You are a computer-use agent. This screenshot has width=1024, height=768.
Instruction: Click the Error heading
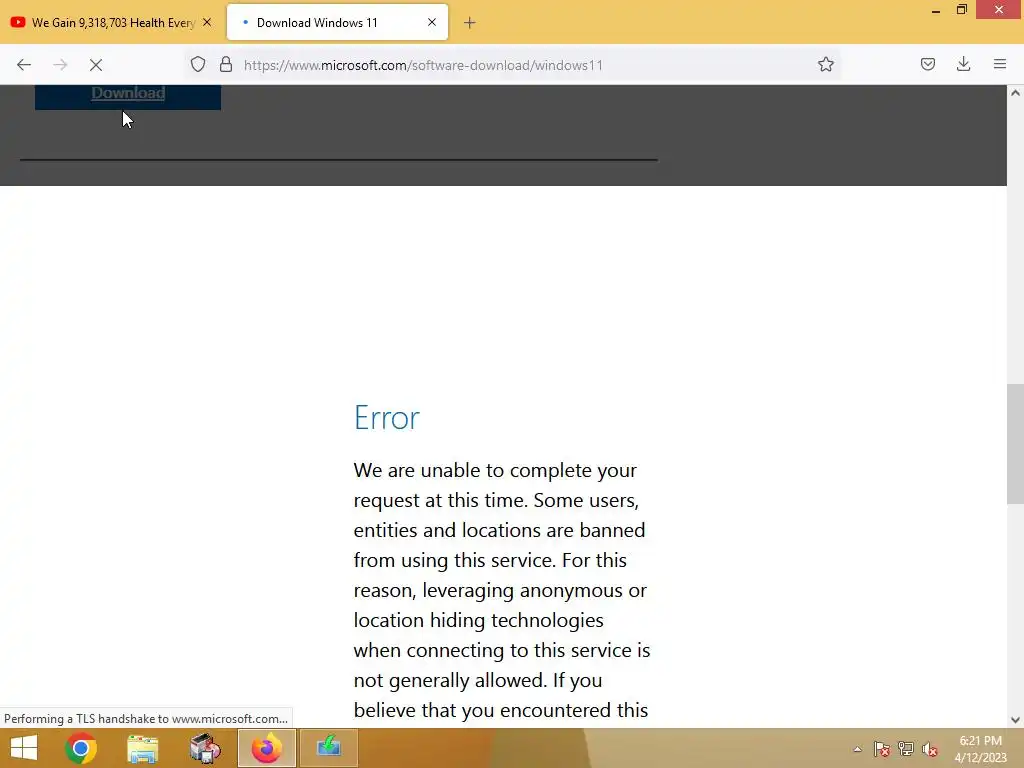(x=387, y=418)
